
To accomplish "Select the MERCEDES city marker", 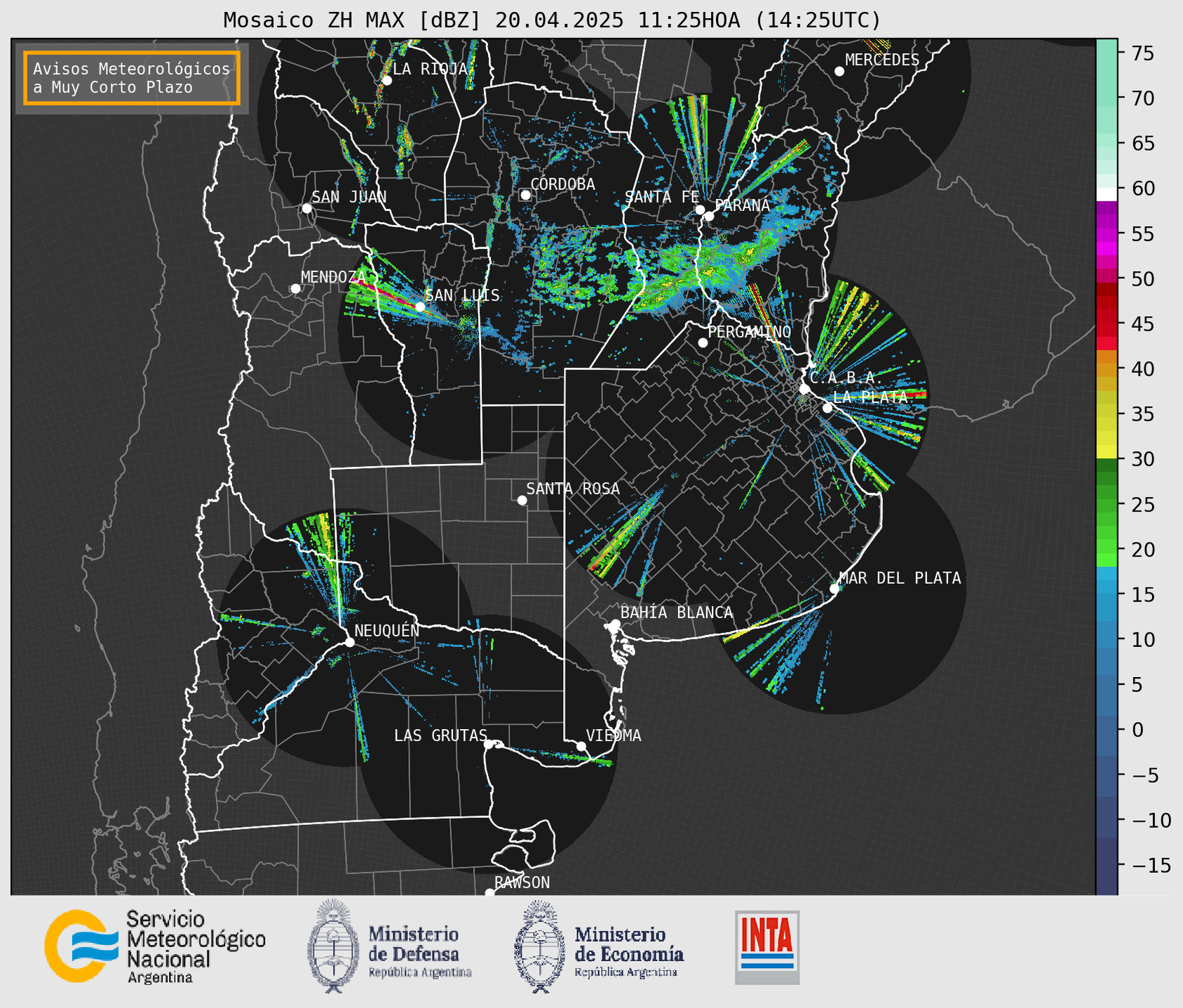I will 839,71.
